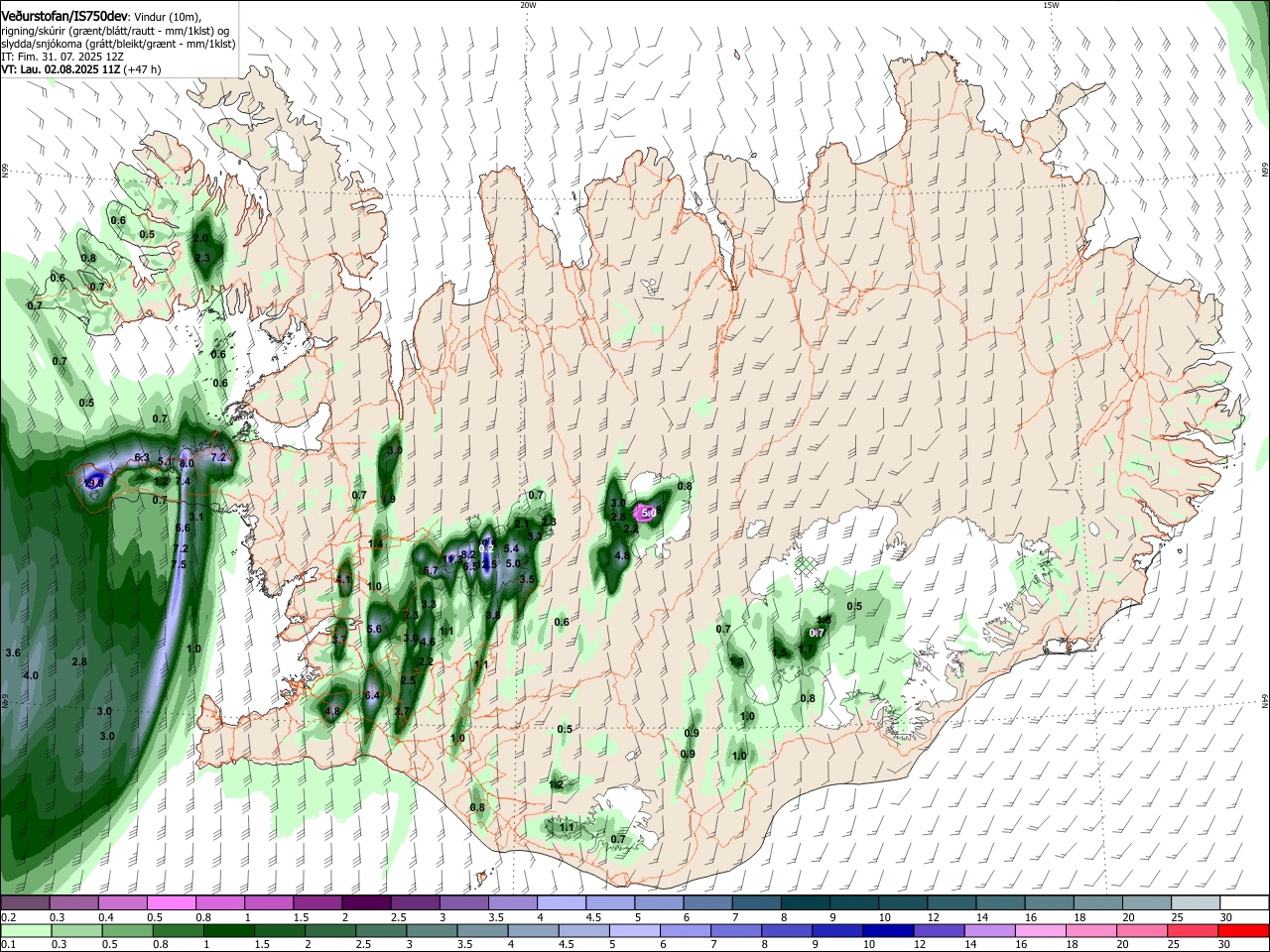Click the '0.2' label at the snow legend start
Viewport: 1270px width, 952px height.
[x=6, y=916]
